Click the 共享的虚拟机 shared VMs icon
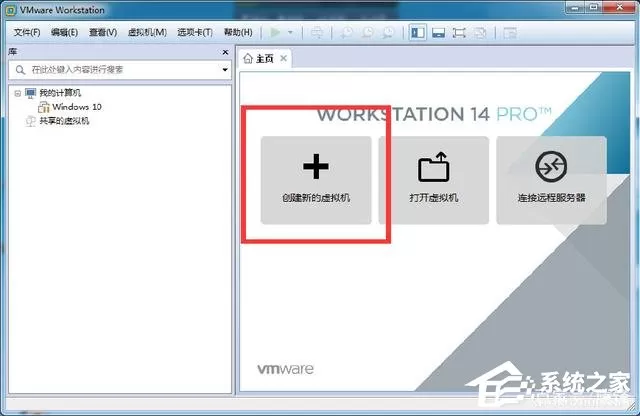 (31, 121)
